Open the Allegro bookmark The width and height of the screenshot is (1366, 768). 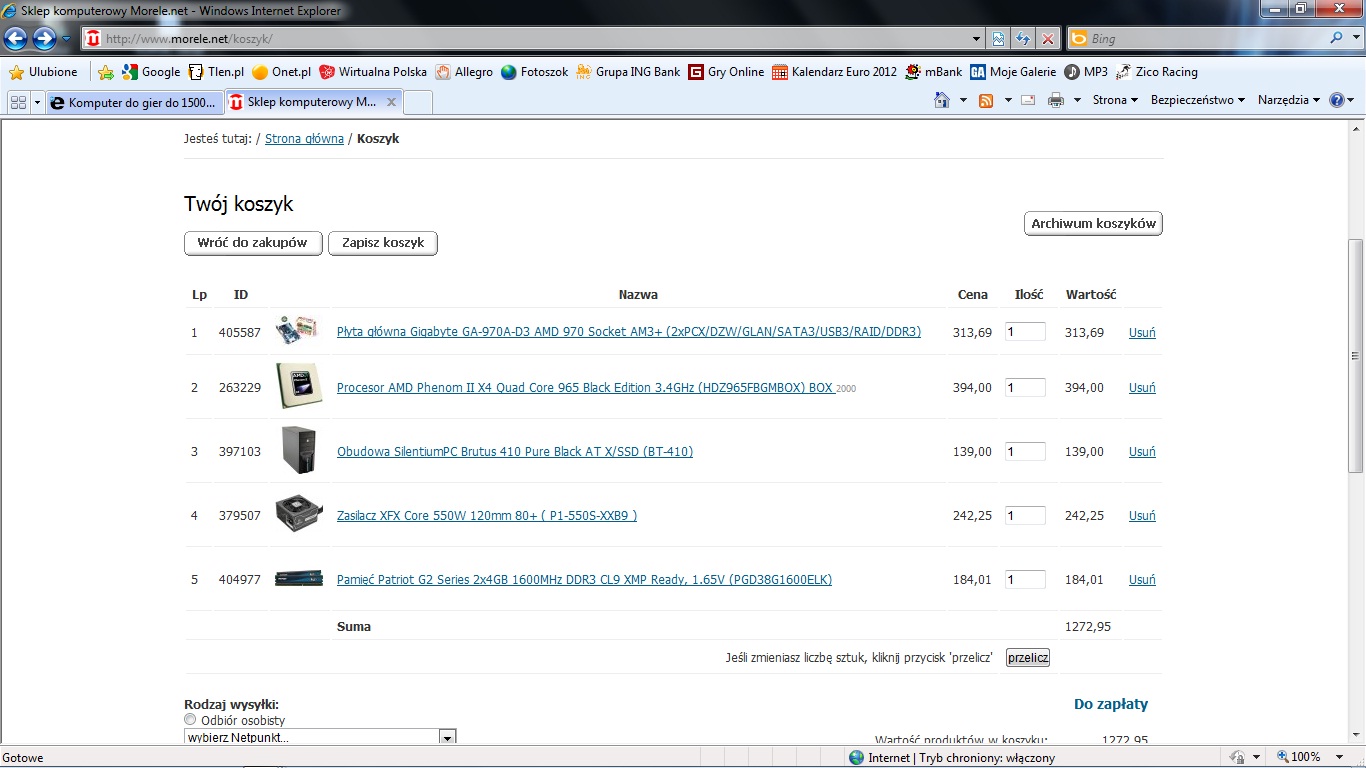click(464, 72)
